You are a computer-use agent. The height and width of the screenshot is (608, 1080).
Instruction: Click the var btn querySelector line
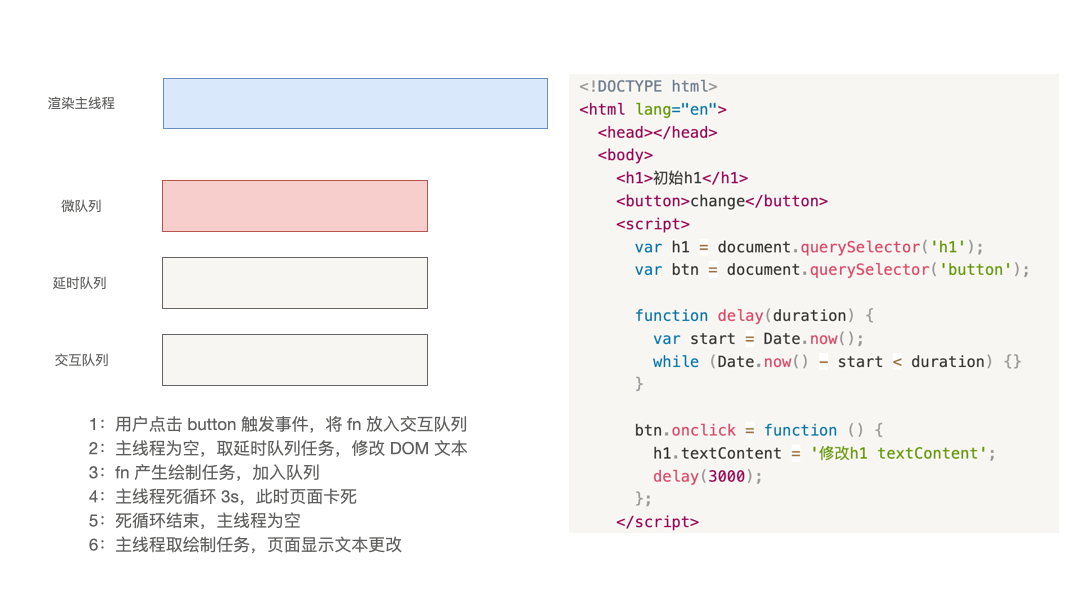point(832,269)
